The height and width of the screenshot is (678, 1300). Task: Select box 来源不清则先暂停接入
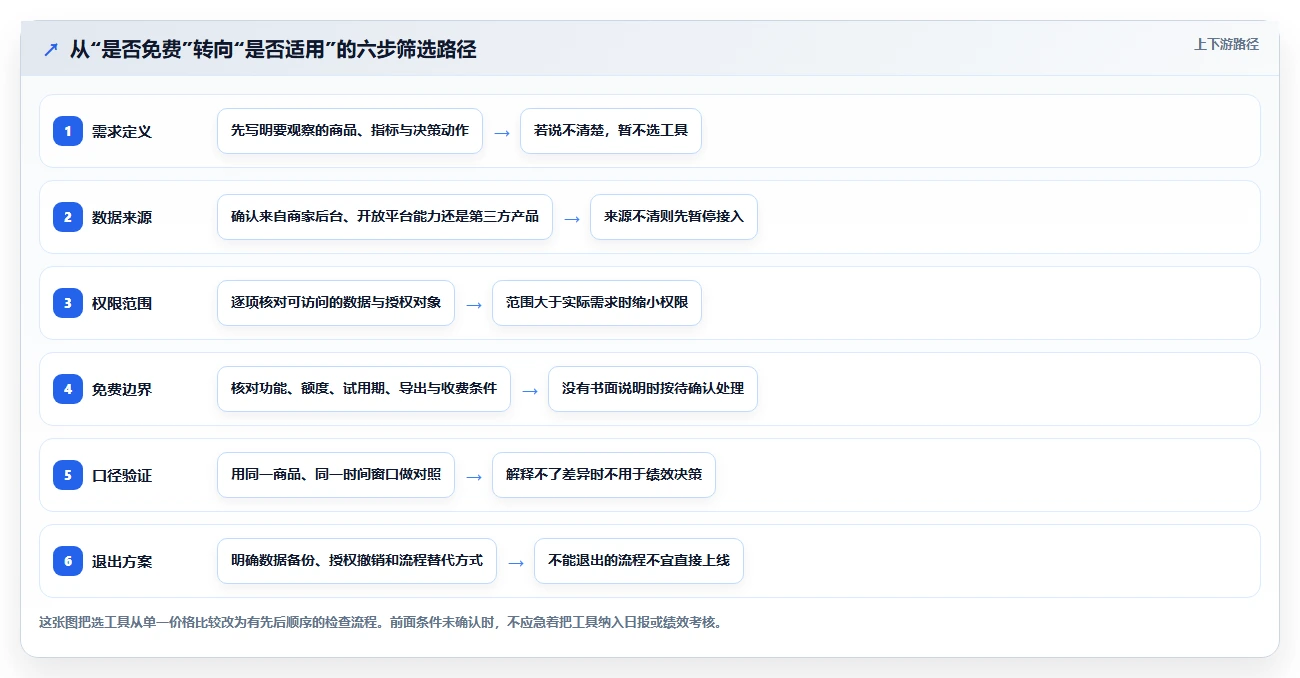coord(674,217)
